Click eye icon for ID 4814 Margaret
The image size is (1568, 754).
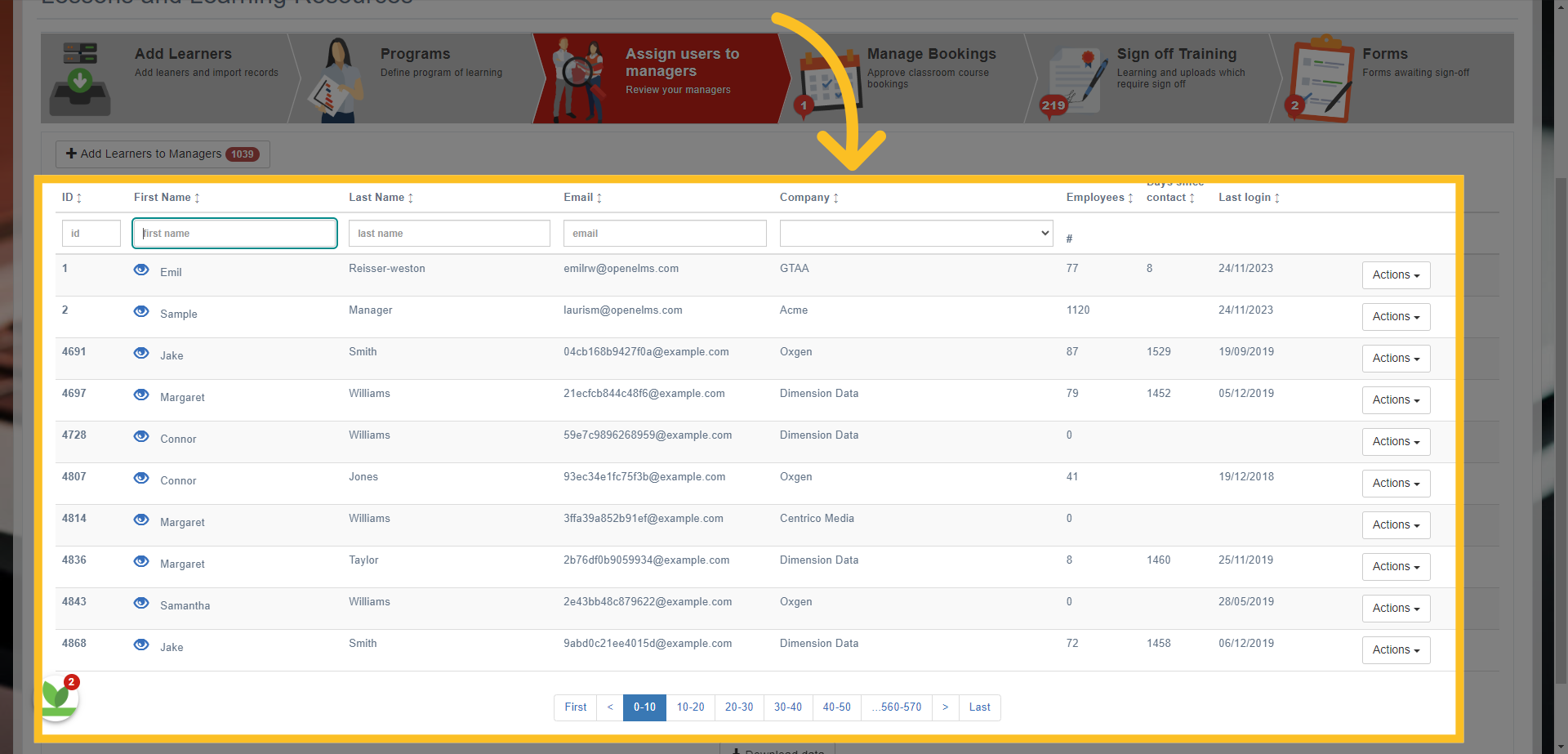(141, 520)
